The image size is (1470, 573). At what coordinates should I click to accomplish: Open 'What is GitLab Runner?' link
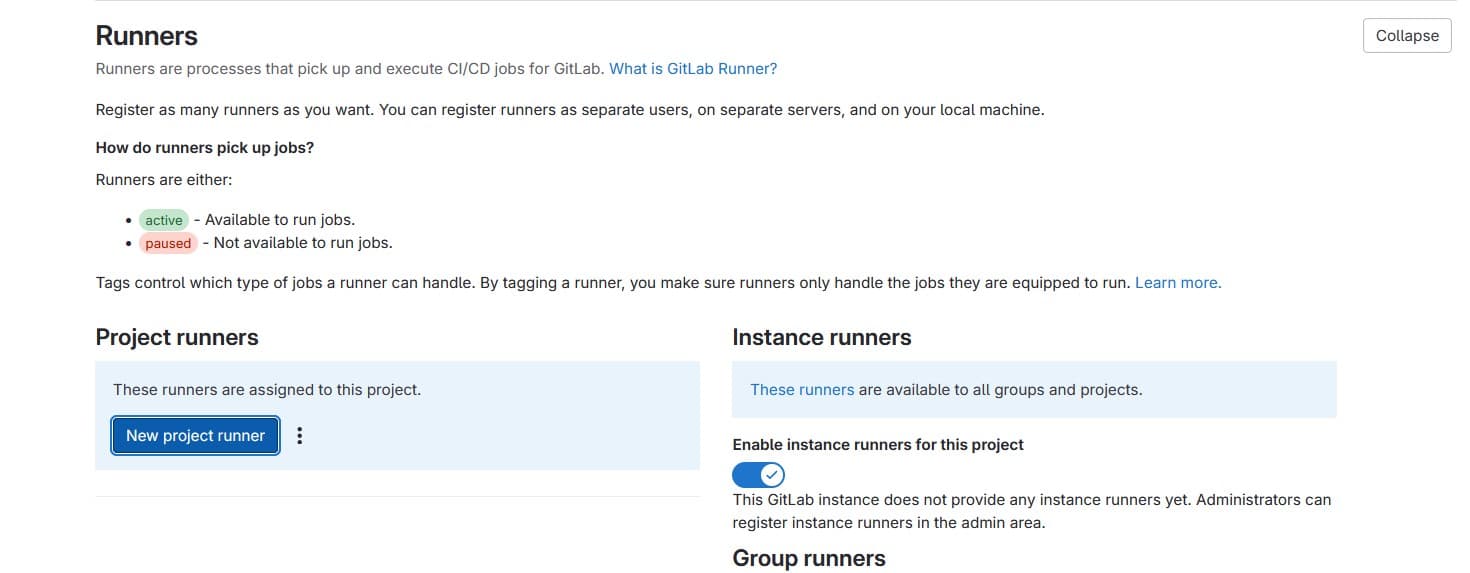coord(693,69)
